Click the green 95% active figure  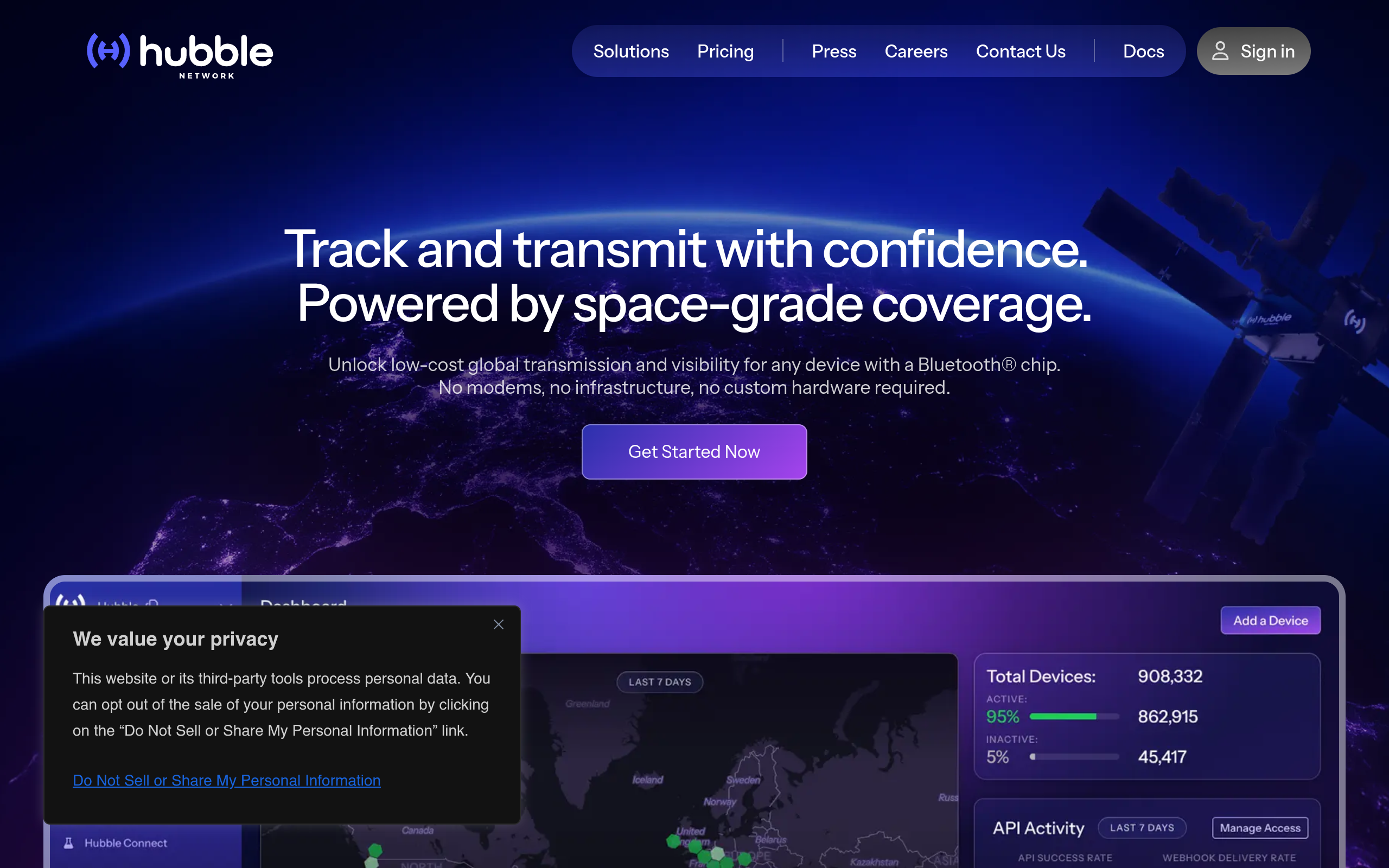click(1003, 717)
